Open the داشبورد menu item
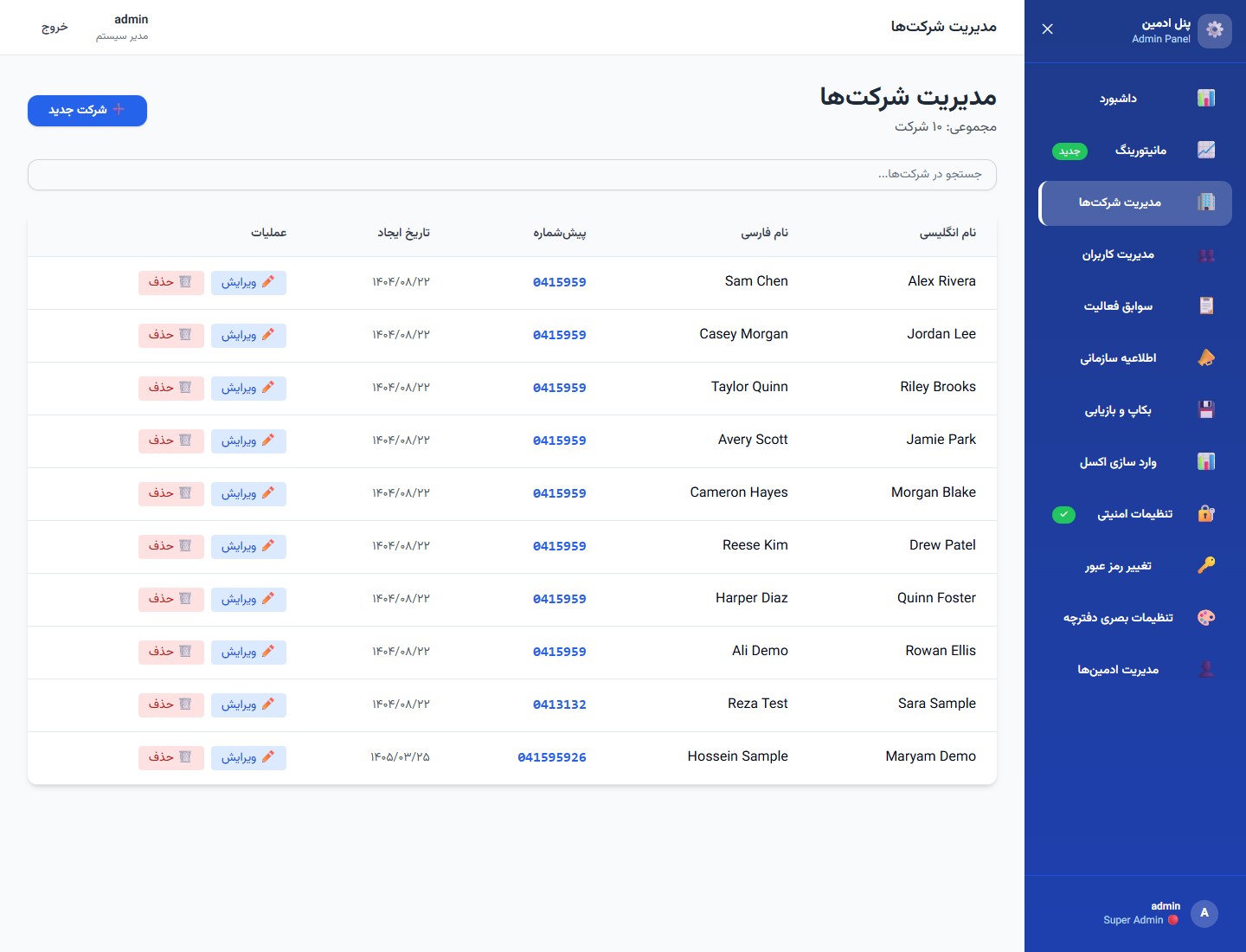 tap(1135, 99)
